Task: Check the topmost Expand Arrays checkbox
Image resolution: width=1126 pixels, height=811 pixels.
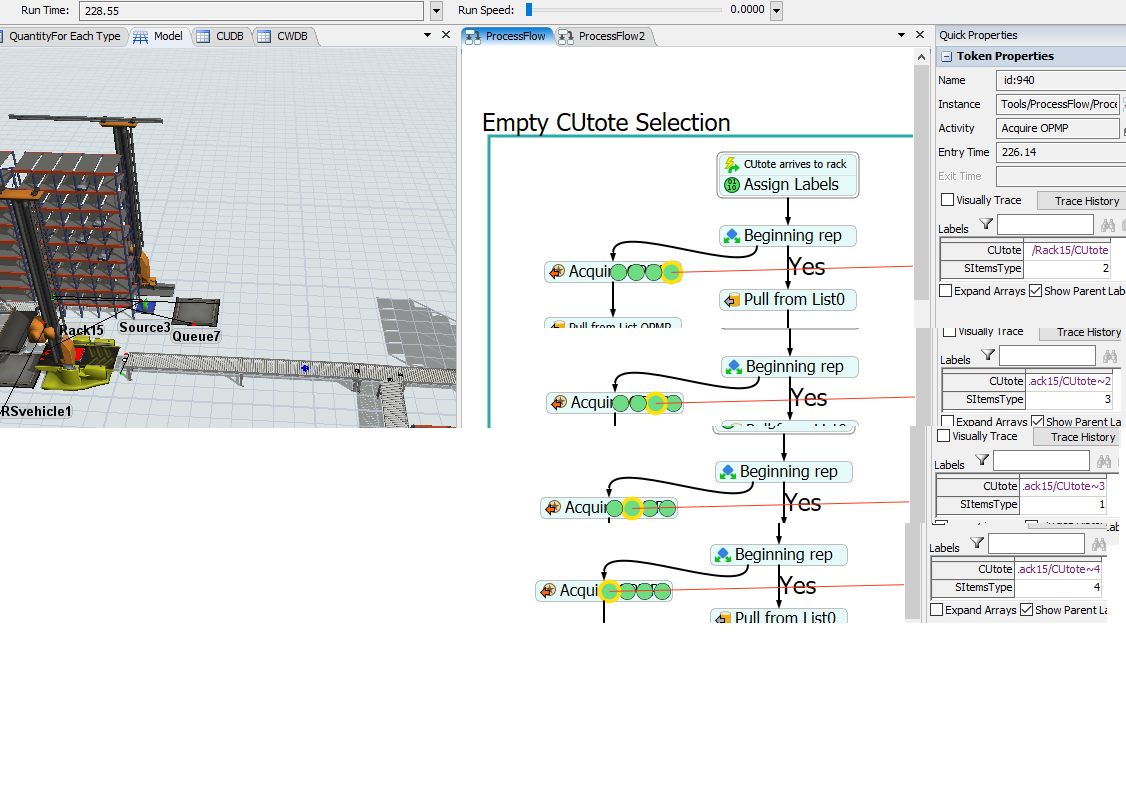Action: 946,291
